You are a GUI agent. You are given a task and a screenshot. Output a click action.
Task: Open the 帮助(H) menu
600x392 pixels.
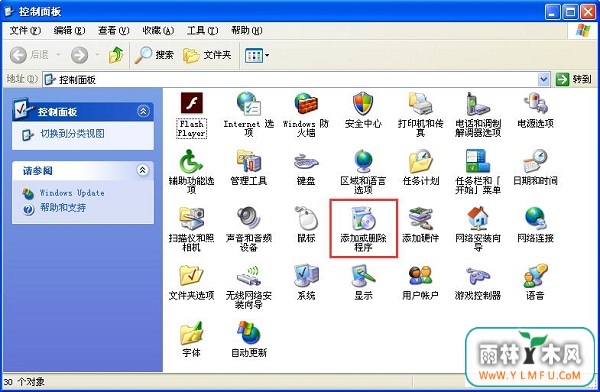(247, 31)
